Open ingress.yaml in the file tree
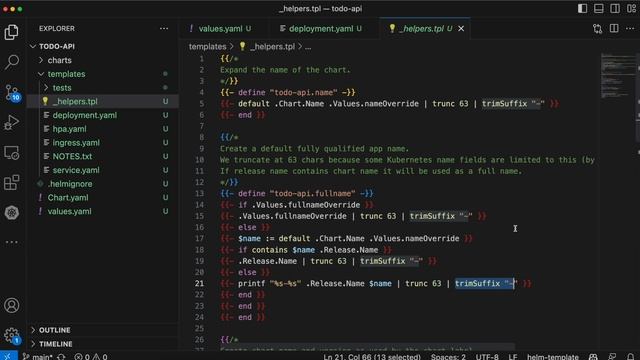640x360 pixels. [x=103, y=142]
